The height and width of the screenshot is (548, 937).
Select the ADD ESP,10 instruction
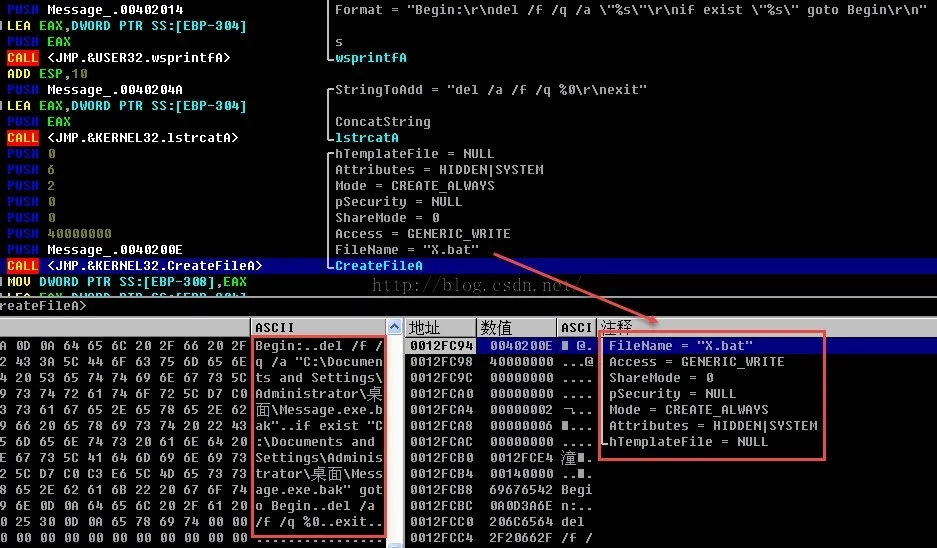pyautogui.click(x=47, y=74)
